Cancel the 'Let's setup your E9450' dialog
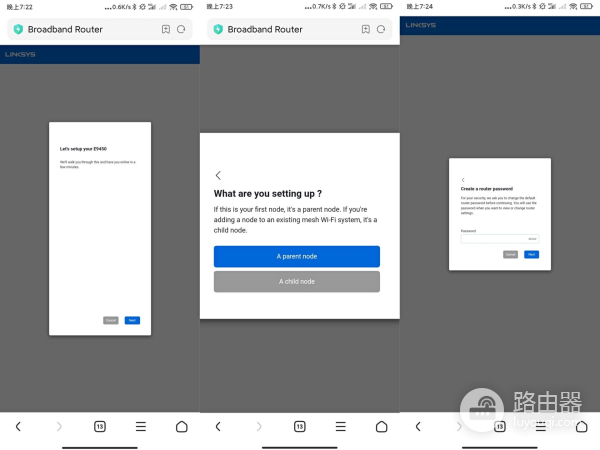 111,320
